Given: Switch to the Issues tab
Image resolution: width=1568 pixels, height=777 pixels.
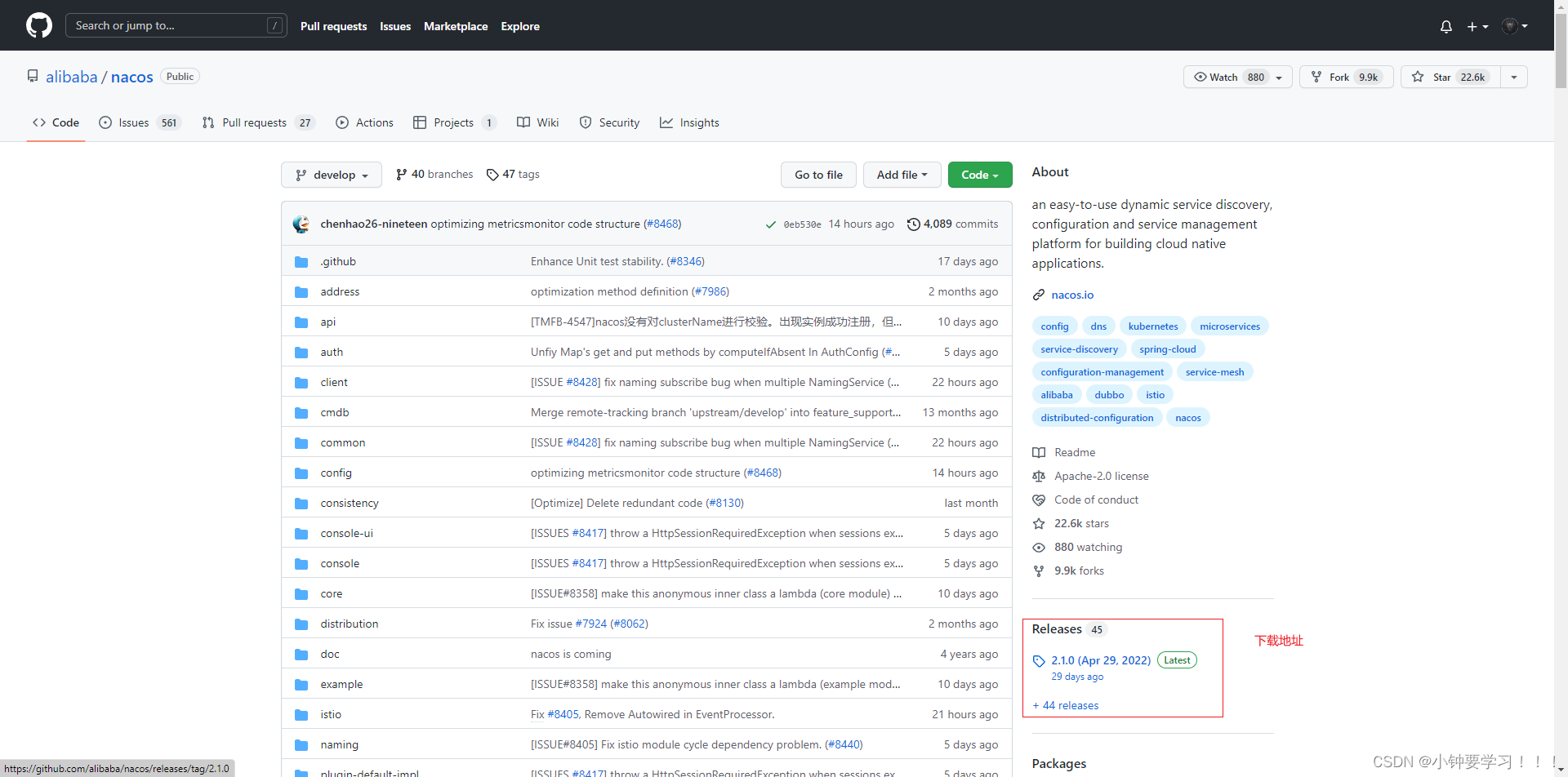Looking at the screenshot, I should [x=140, y=122].
